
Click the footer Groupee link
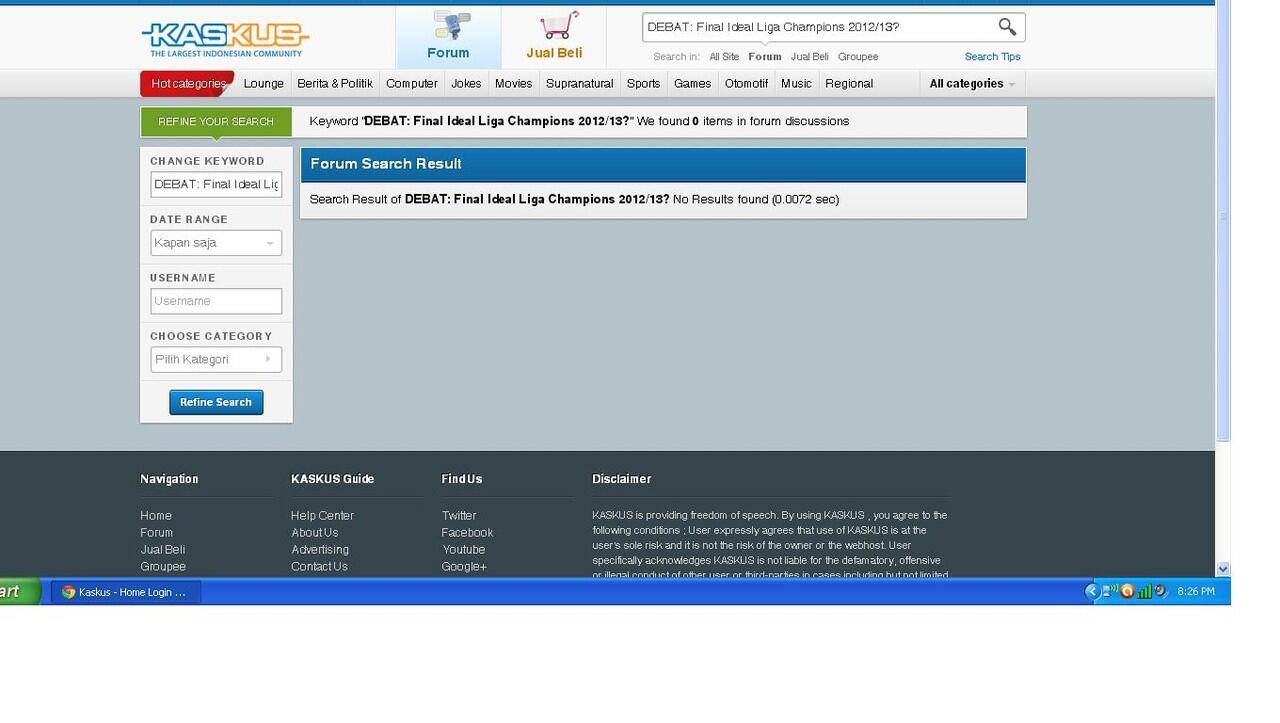pos(163,567)
